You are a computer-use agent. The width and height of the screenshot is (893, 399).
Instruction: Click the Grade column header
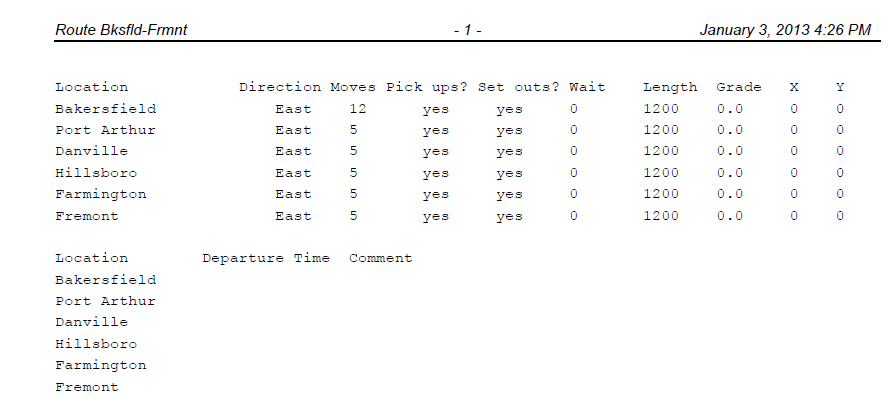click(739, 87)
